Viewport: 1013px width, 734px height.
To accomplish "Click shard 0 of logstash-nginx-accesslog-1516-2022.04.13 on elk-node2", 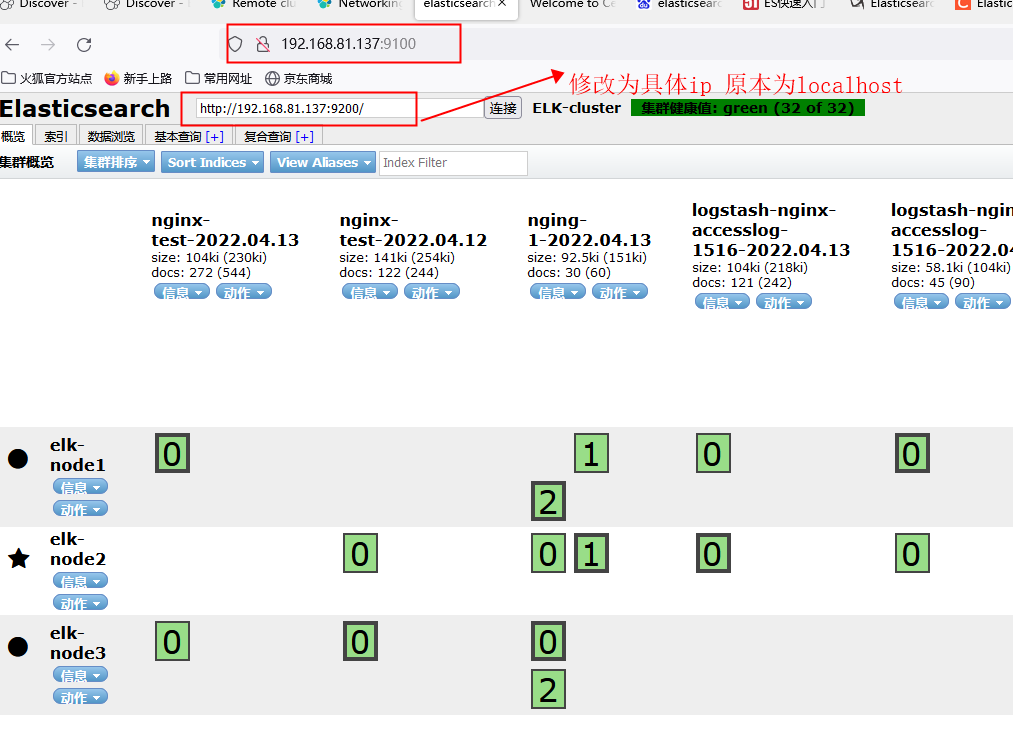I will click(713, 553).
